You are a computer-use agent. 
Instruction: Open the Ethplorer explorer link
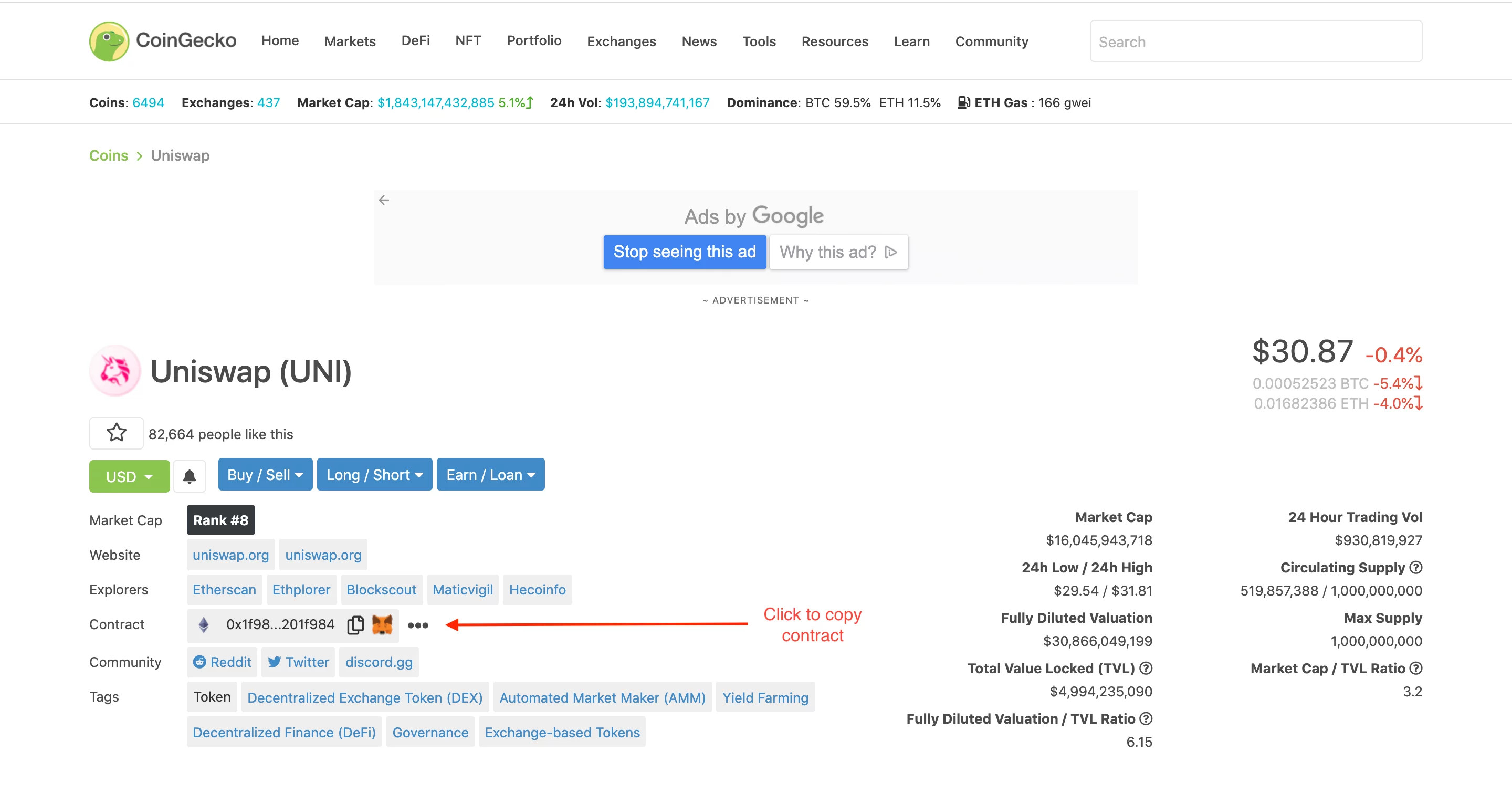[x=301, y=589]
